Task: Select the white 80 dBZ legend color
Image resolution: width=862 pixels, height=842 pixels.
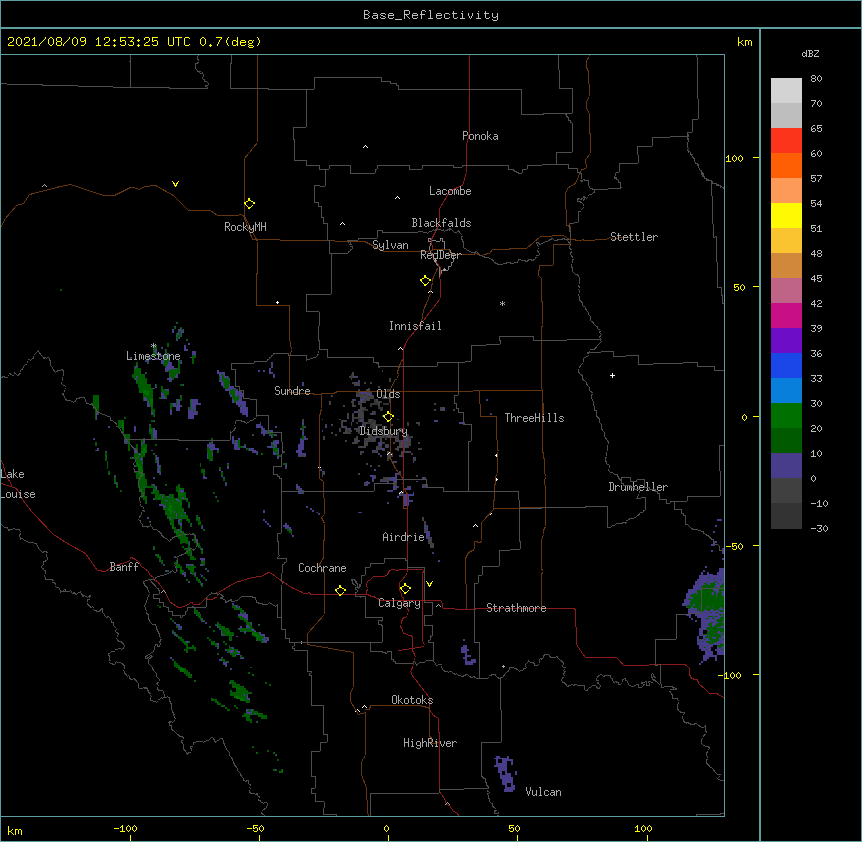Action: click(786, 90)
